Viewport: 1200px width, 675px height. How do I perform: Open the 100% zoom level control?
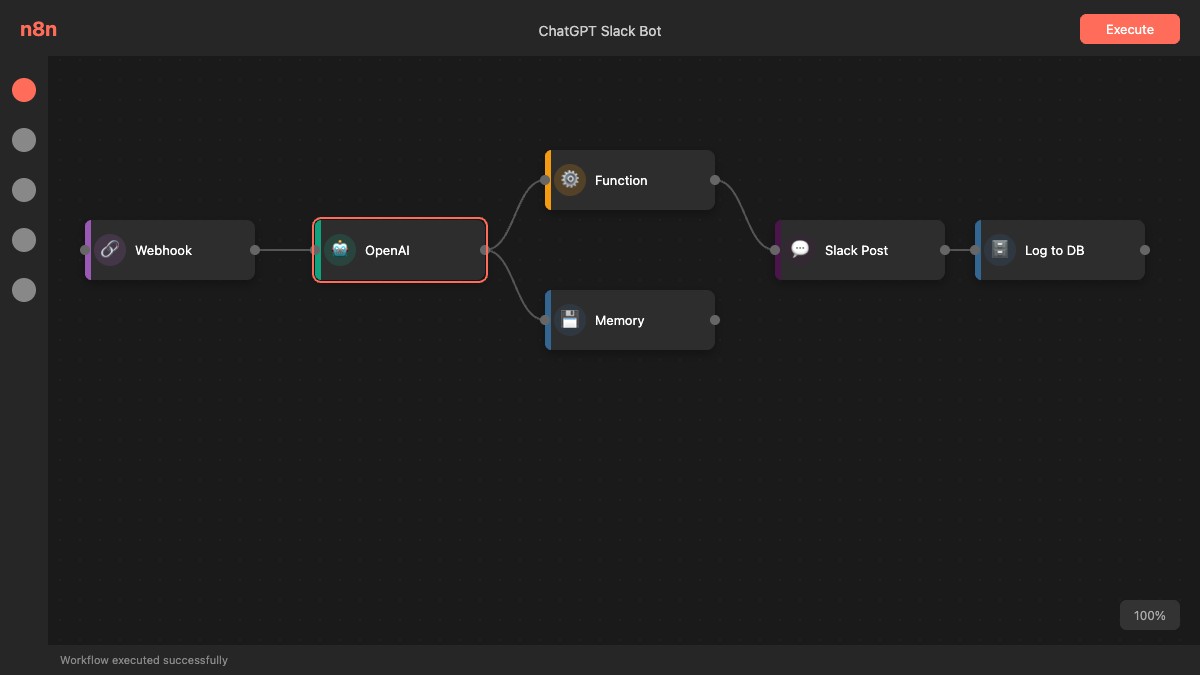coord(1149,615)
